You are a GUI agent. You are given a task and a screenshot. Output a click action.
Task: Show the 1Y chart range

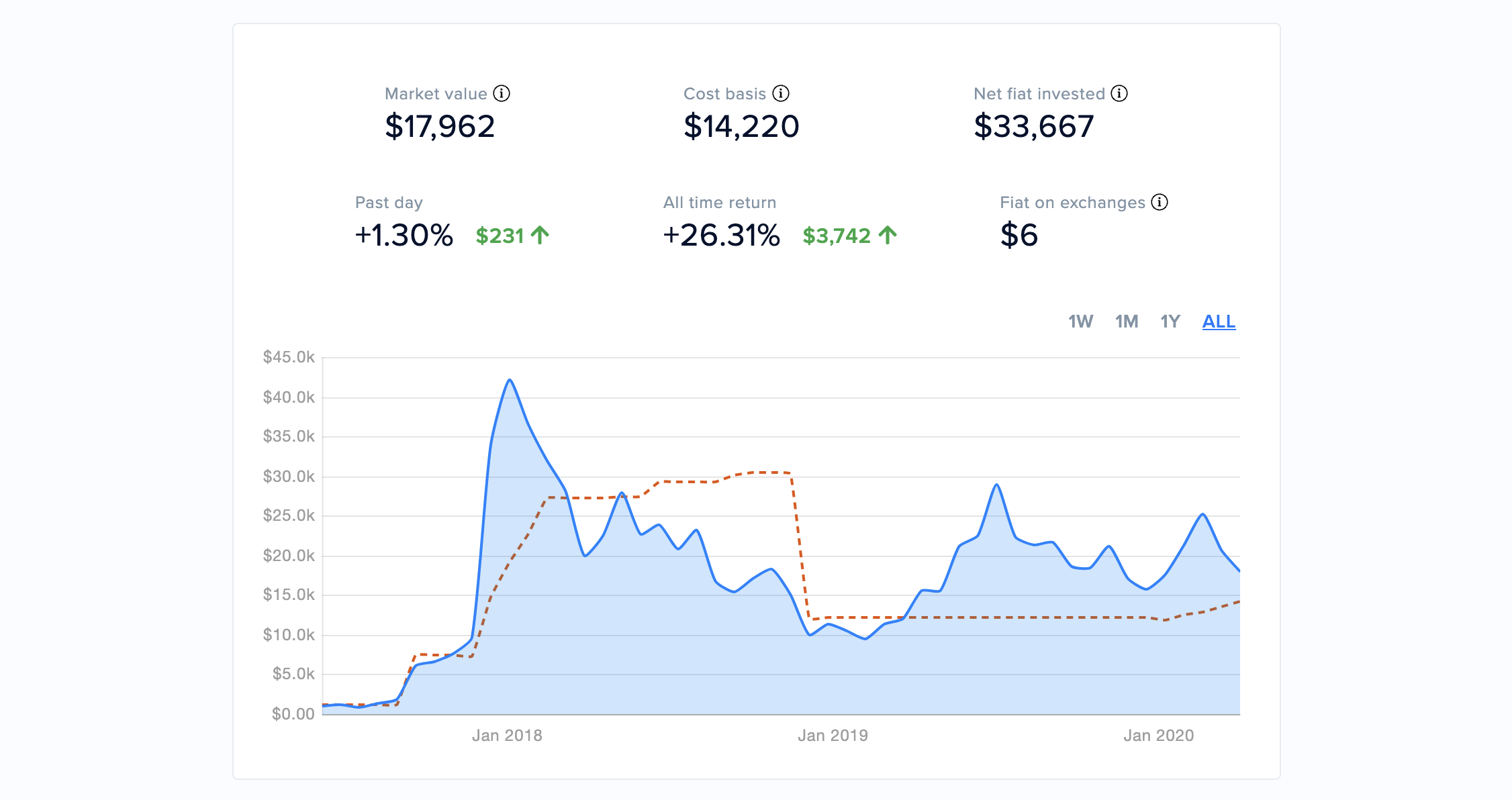click(1170, 321)
